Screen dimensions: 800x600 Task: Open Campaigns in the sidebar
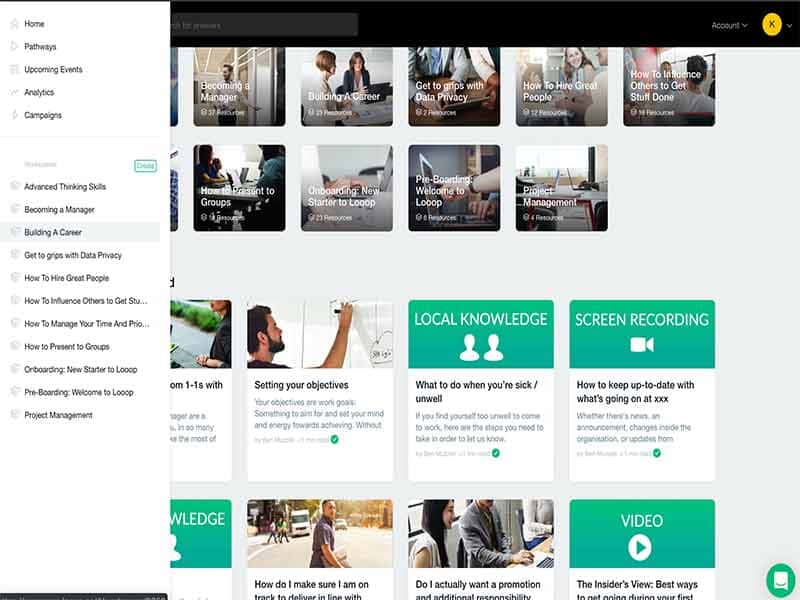pos(43,115)
